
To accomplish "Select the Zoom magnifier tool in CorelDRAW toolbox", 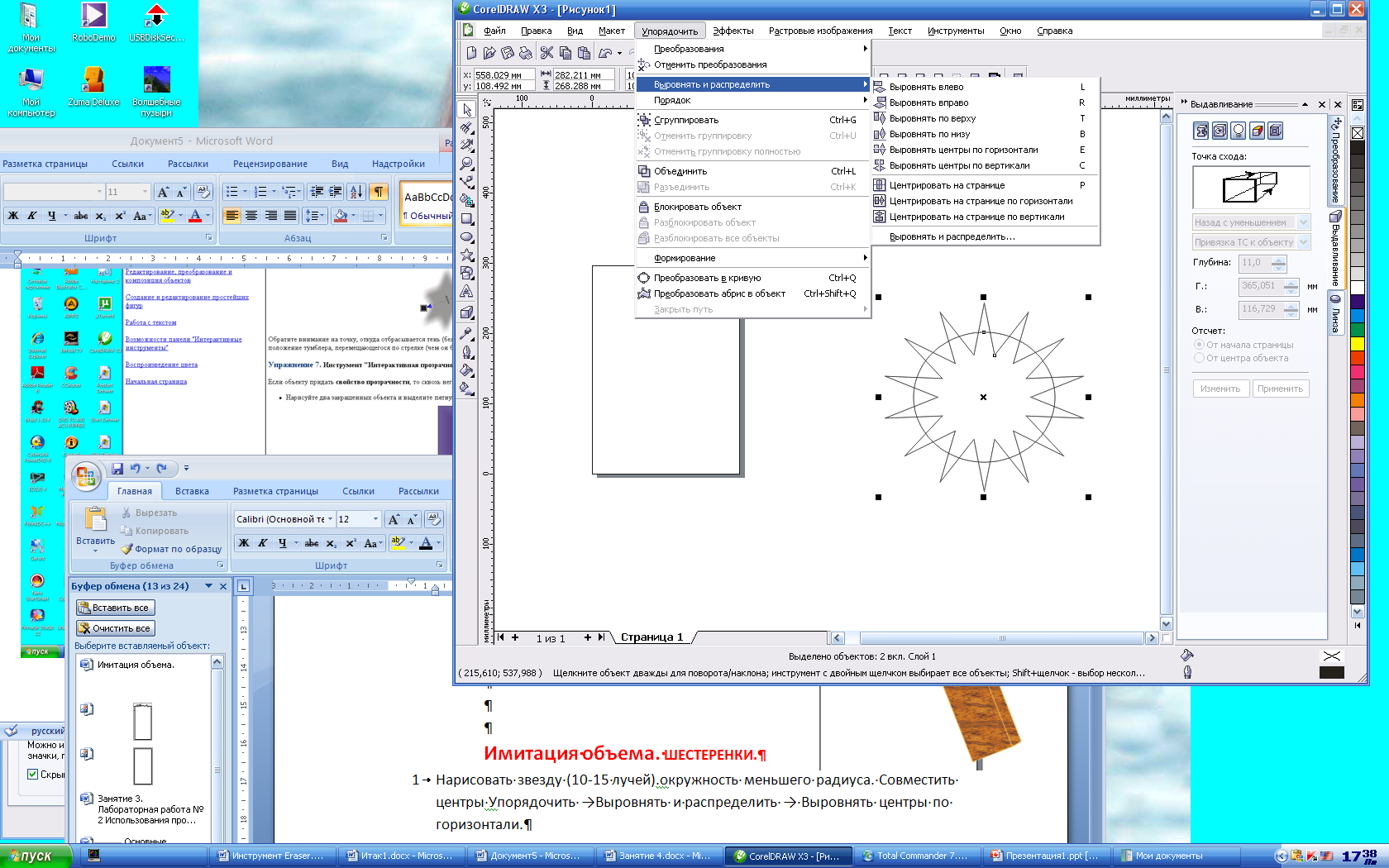I will tap(467, 165).
